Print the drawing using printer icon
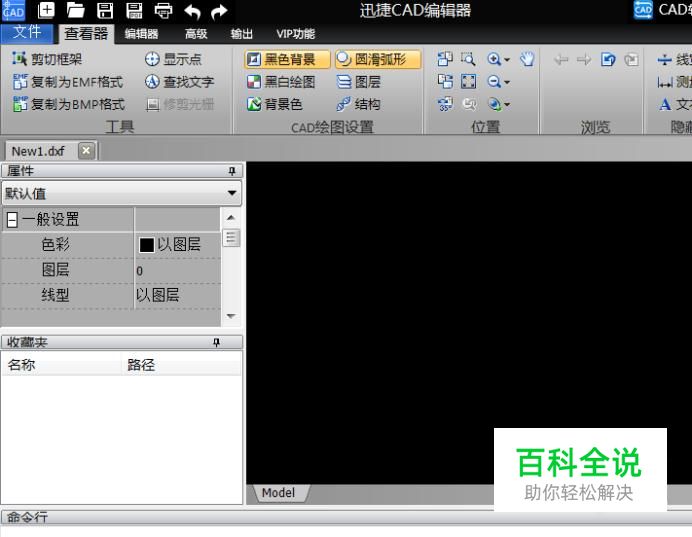 tap(163, 10)
